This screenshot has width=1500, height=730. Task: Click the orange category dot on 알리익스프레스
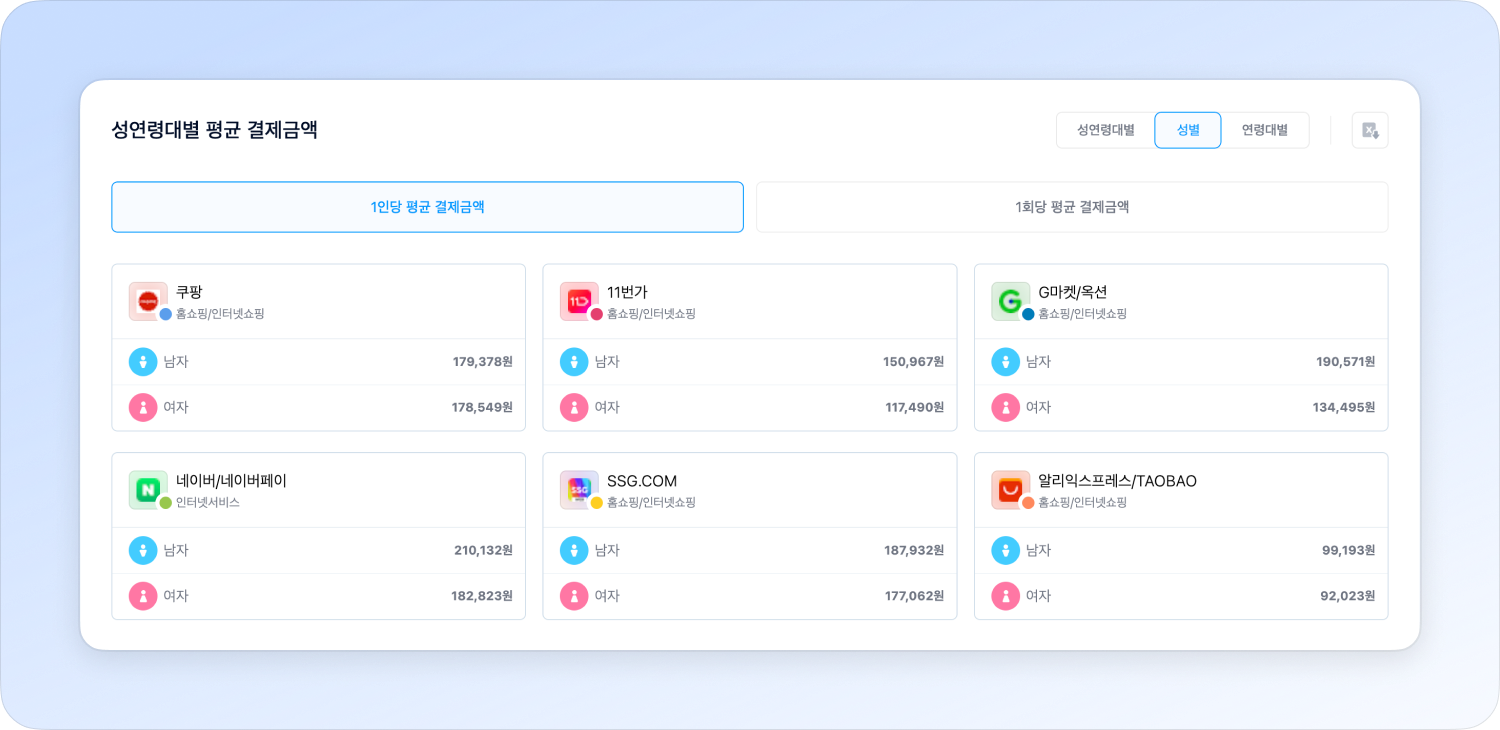(x=1028, y=503)
